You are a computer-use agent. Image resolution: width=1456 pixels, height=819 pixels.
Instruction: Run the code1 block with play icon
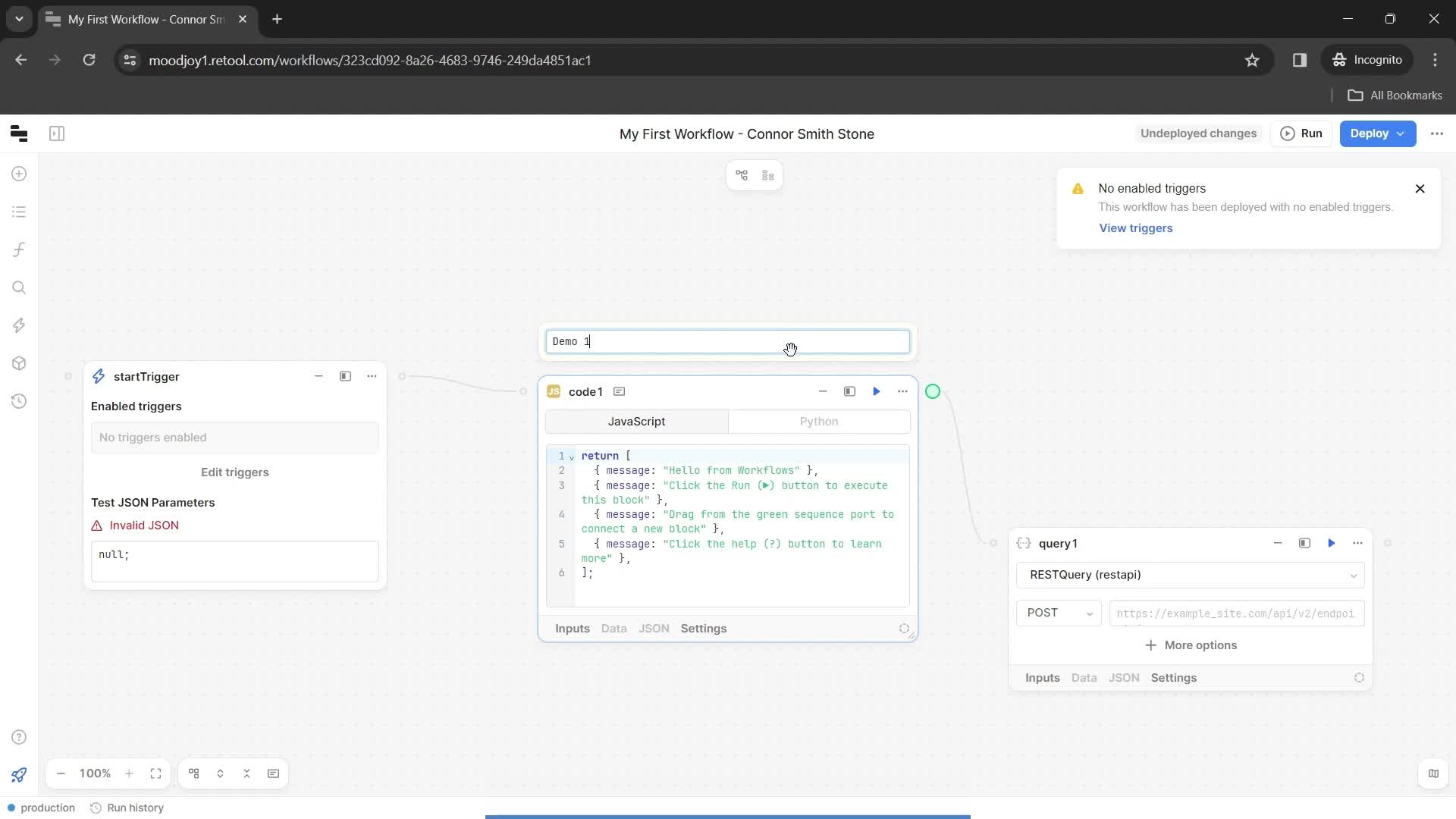876,391
